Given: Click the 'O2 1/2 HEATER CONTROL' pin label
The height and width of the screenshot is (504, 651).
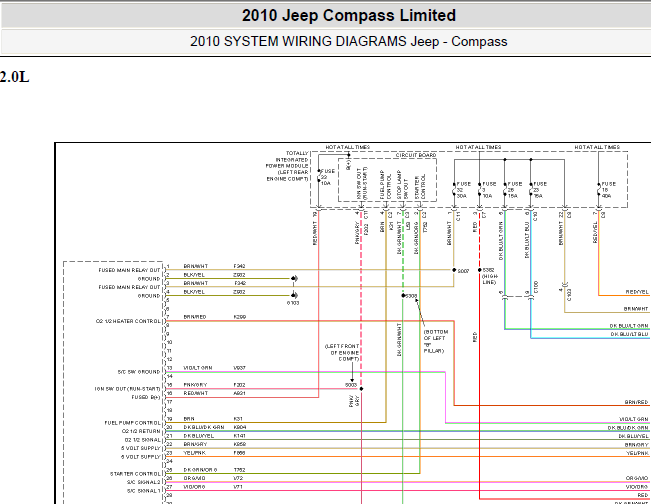Looking at the screenshot, I should pos(128,321).
